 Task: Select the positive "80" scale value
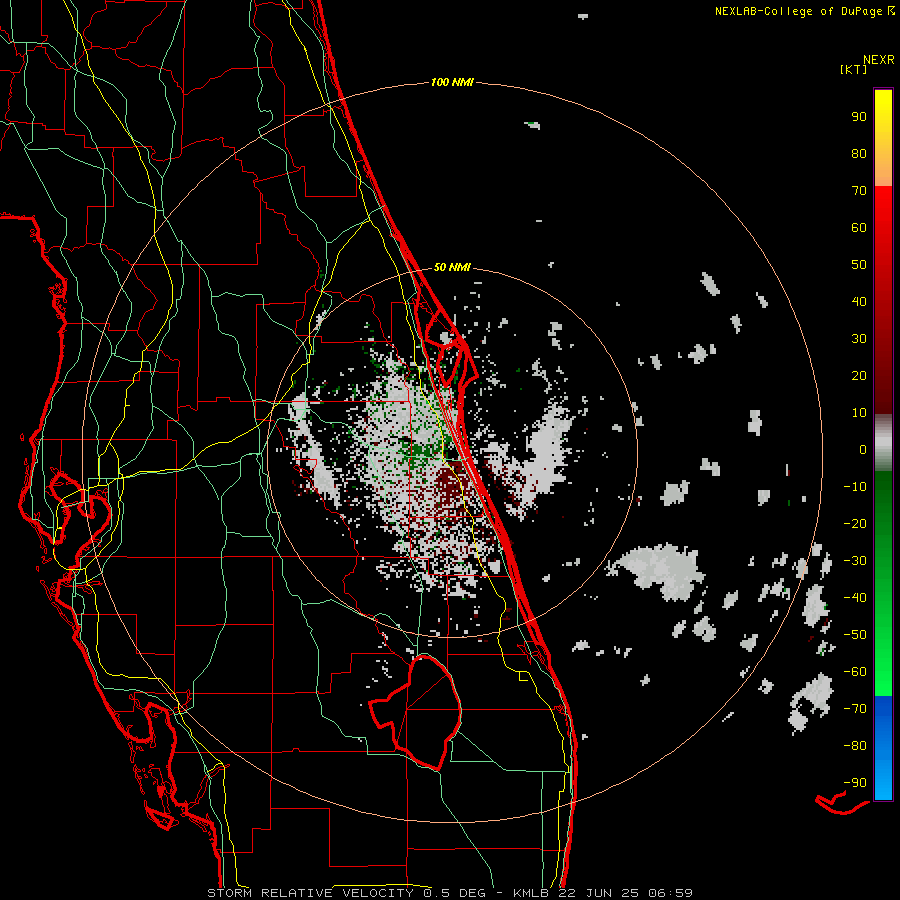pyautogui.click(x=859, y=154)
